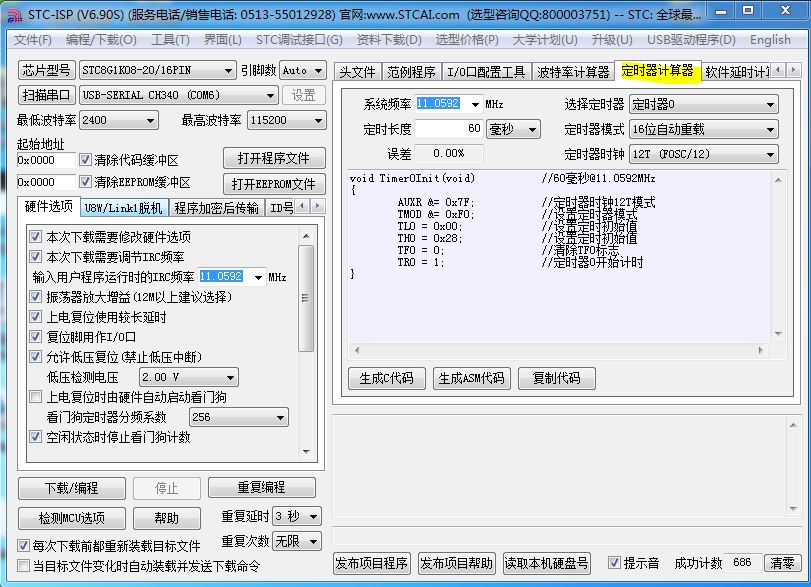Click down arrow of hardware options scrollbar
This screenshot has width=811, height=587.
(306, 451)
